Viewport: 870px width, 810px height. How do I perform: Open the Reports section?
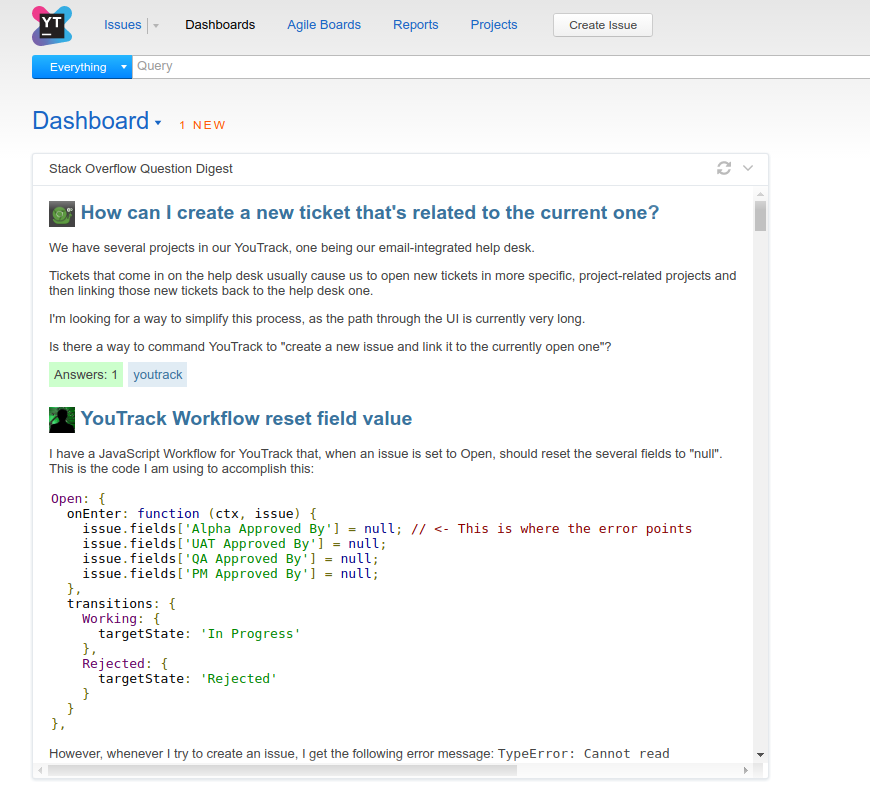(x=416, y=25)
